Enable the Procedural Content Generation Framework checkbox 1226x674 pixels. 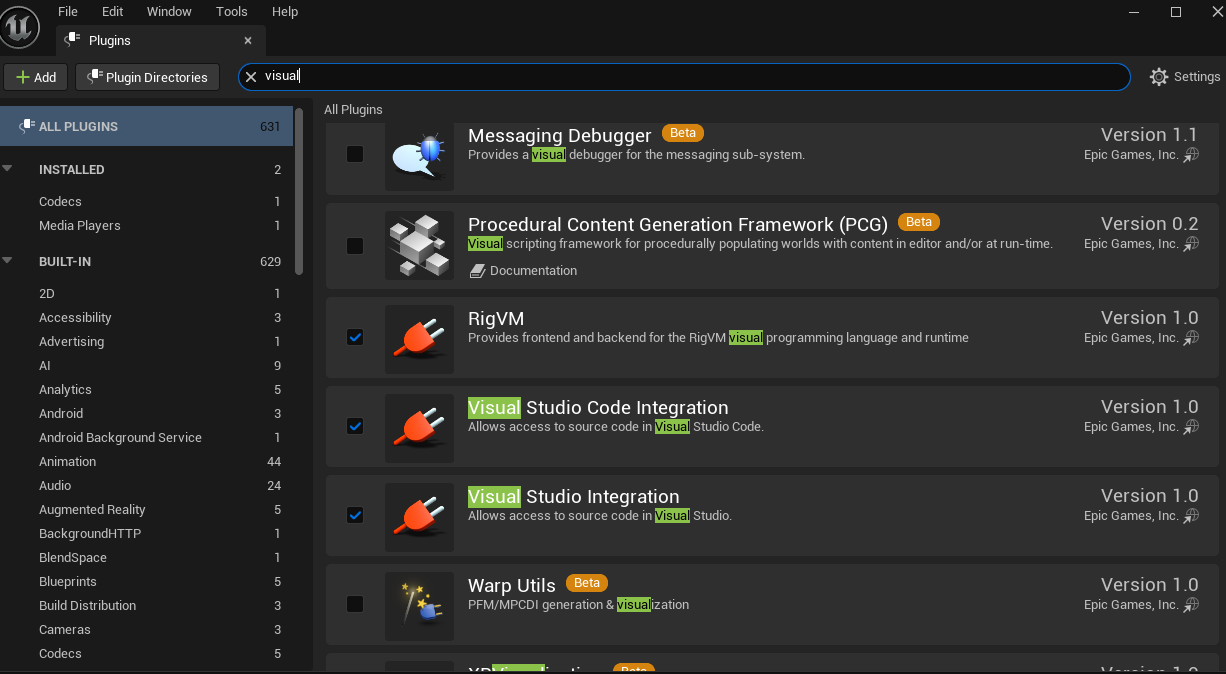tap(355, 245)
